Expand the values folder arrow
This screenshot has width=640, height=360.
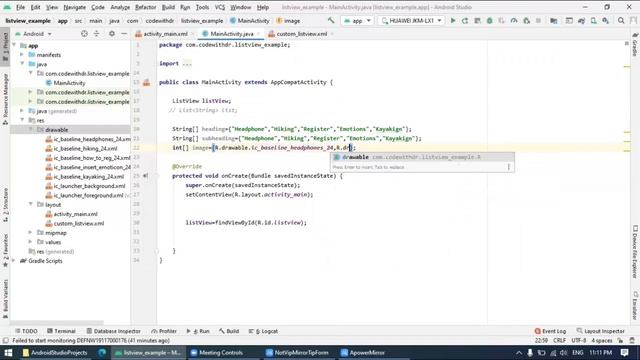[x=30, y=242]
